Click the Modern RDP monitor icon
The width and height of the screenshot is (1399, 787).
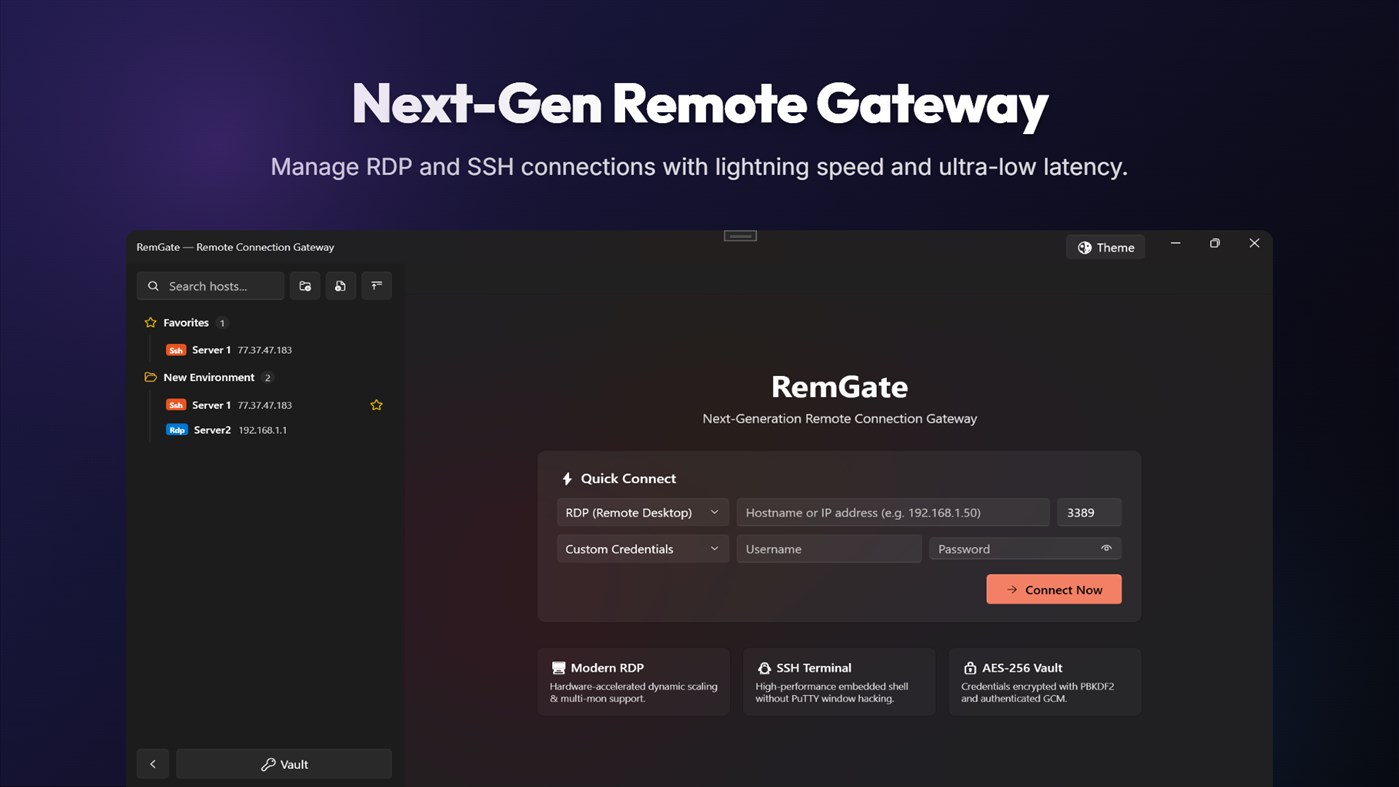[559, 668]
